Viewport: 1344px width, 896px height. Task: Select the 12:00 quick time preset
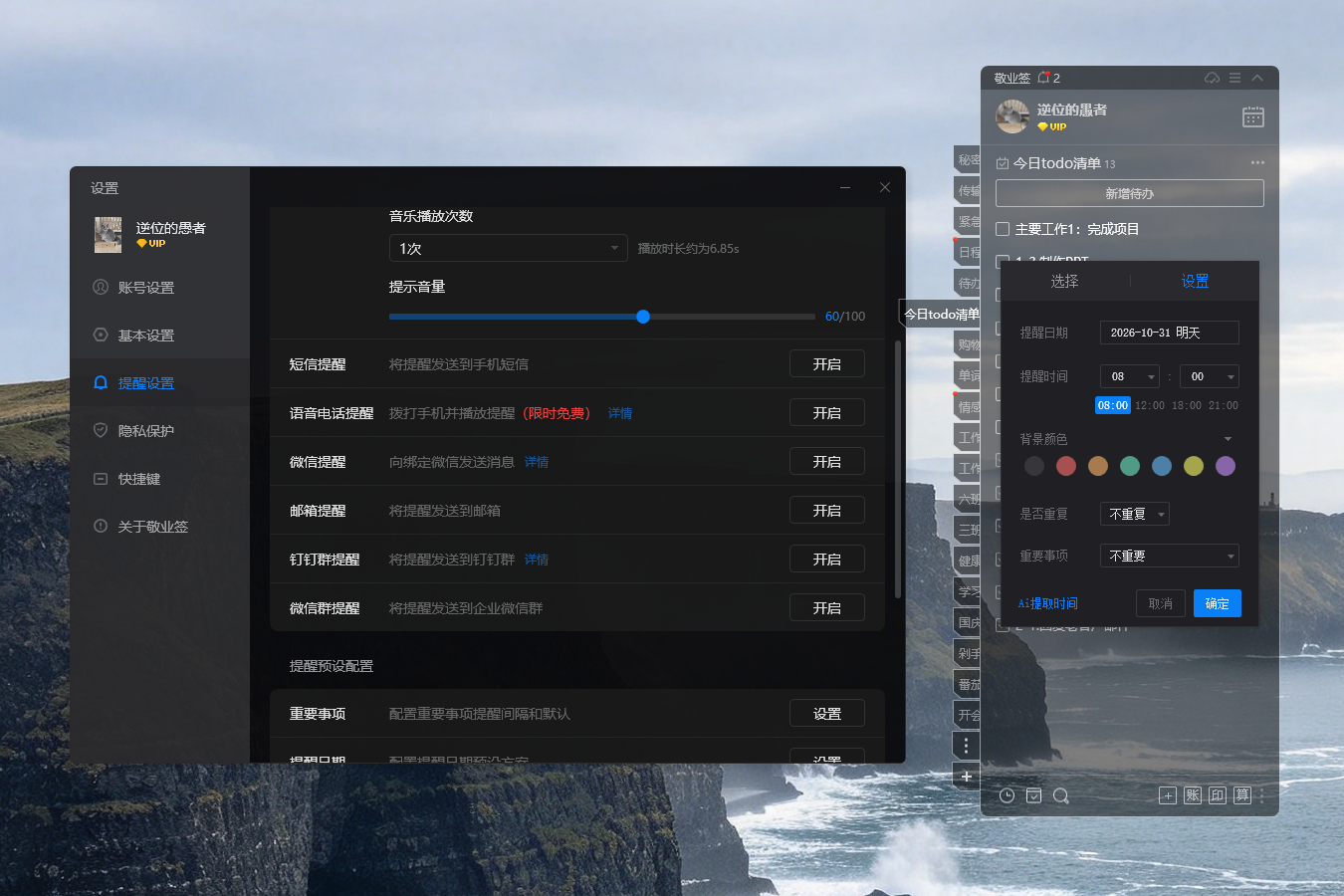(1150, 405)
